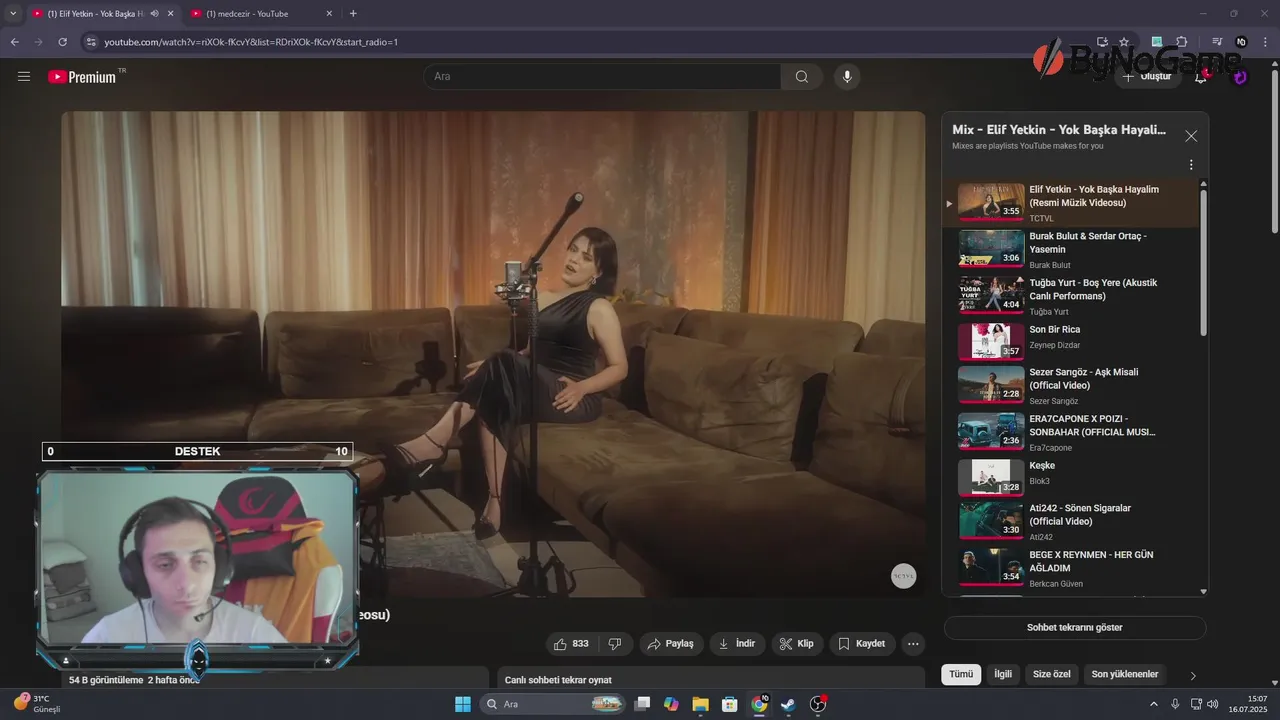Go to the YouTube Premium home logo

click(82, 76)
